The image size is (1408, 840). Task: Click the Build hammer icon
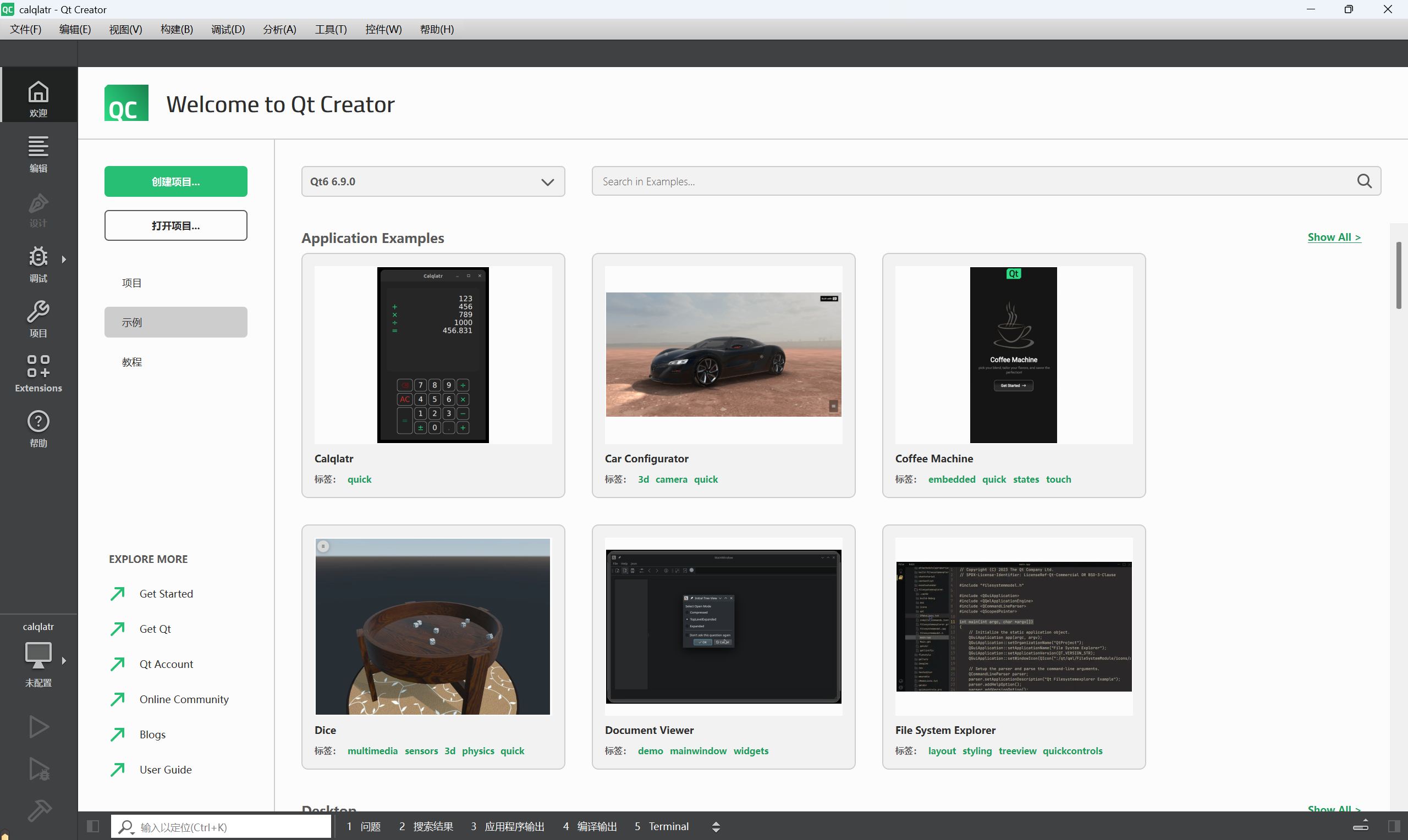(x=38, y=810)
